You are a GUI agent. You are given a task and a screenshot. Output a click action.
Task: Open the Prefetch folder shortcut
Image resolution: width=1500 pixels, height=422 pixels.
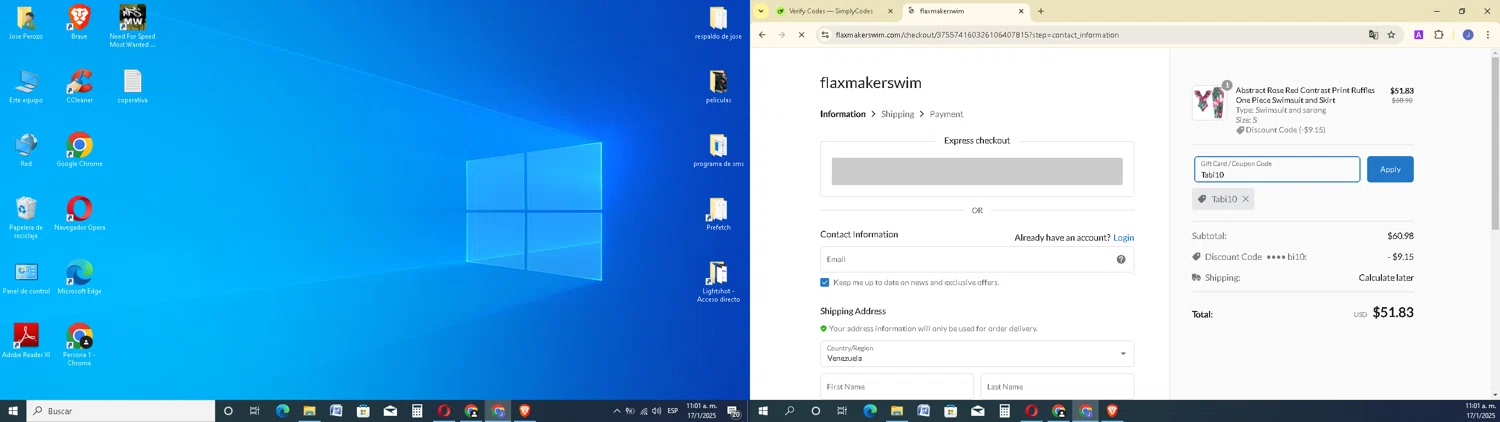(x=718, y=213)
